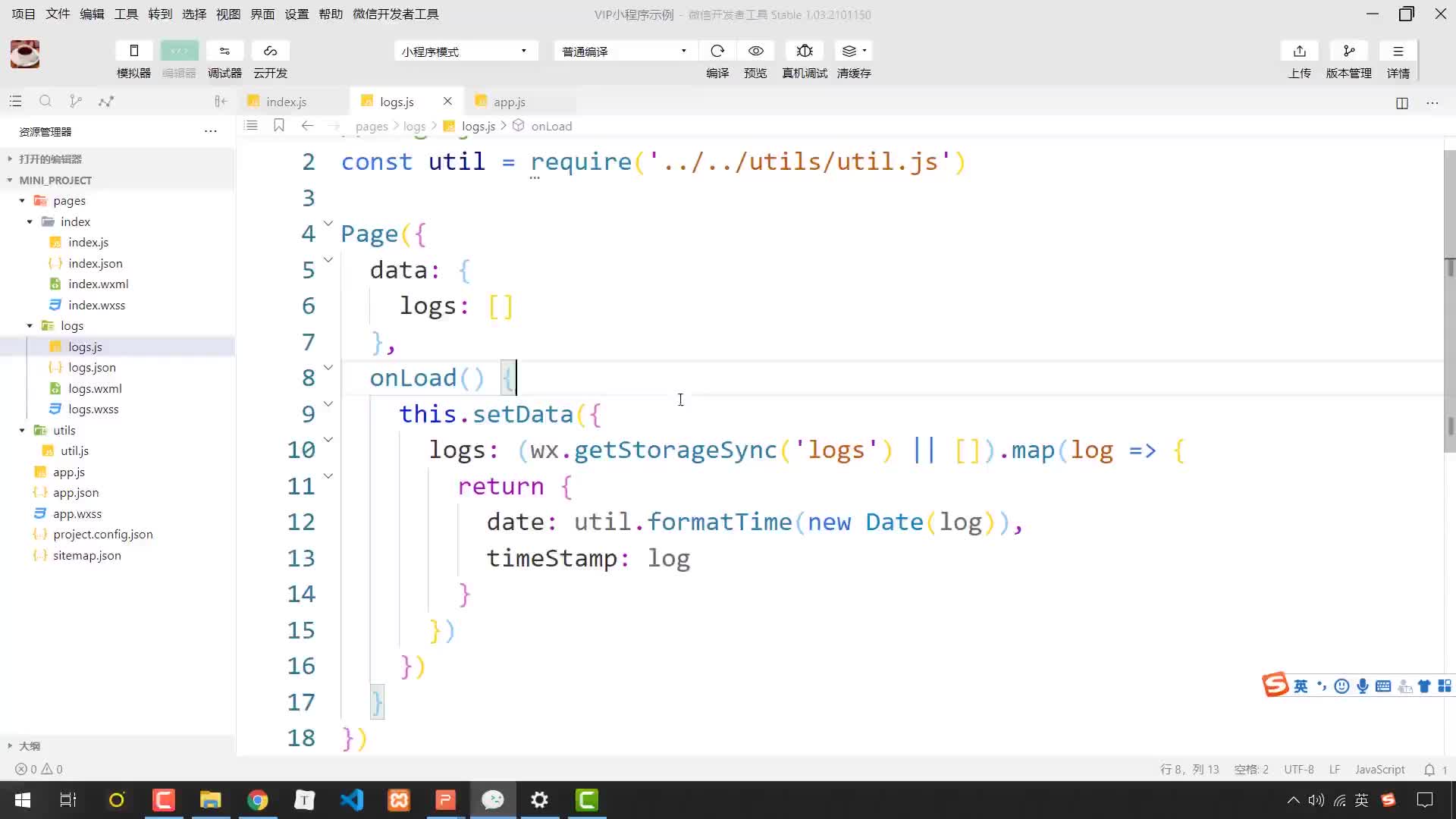Image resolution: width=1456 pixels, height=819 pixels.
Task: Change the indentation spaces setting (空格: 2)
Action: click(x=1251, y=769)
